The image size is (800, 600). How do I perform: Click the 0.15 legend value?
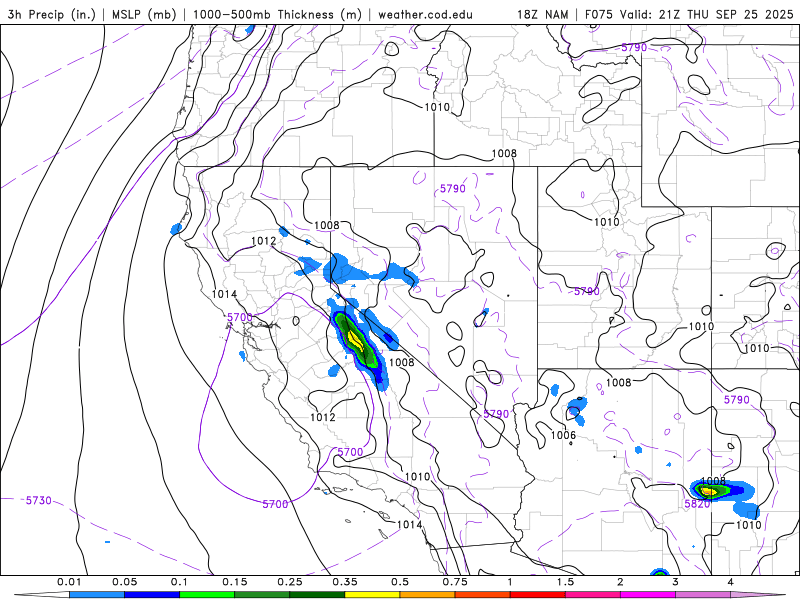tap(235, 582)
